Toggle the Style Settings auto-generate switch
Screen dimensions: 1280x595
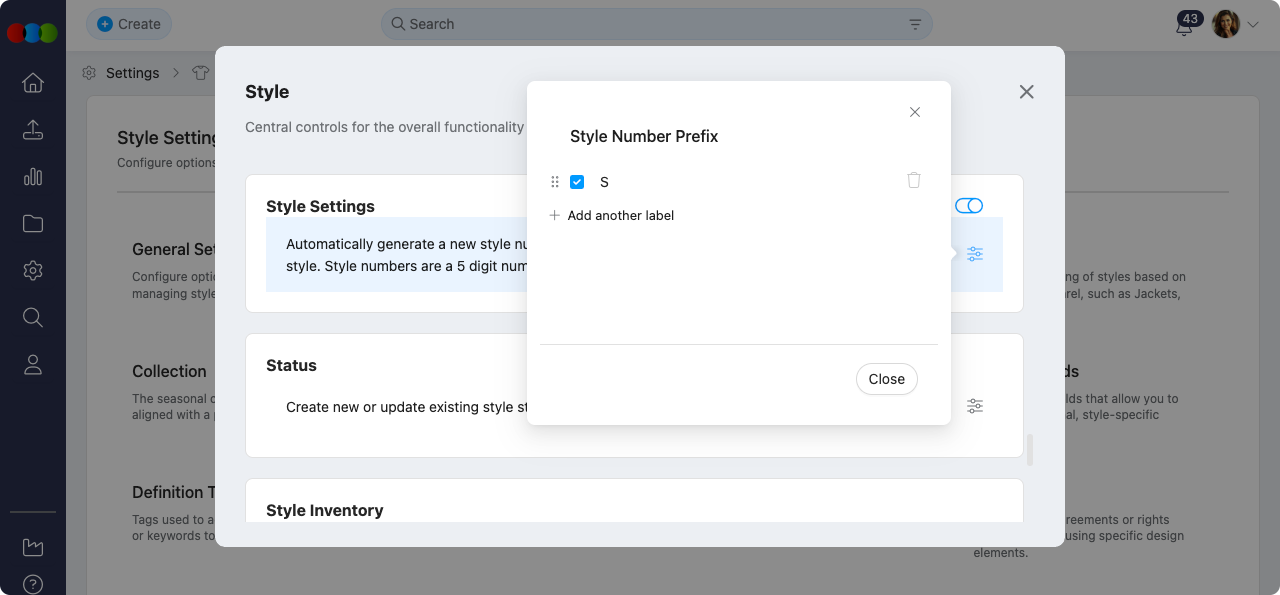point(968,206)
